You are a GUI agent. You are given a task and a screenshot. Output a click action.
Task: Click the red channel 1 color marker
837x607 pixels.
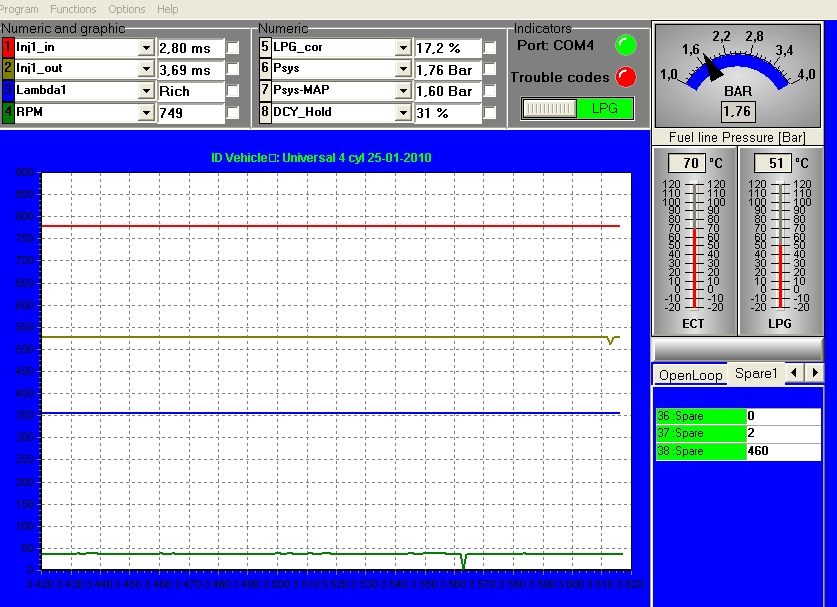click(8, 47)
